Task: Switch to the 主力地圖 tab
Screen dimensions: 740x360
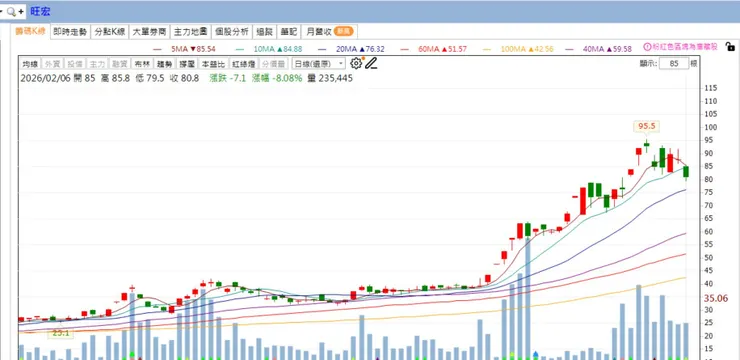Action: [191, 32]
